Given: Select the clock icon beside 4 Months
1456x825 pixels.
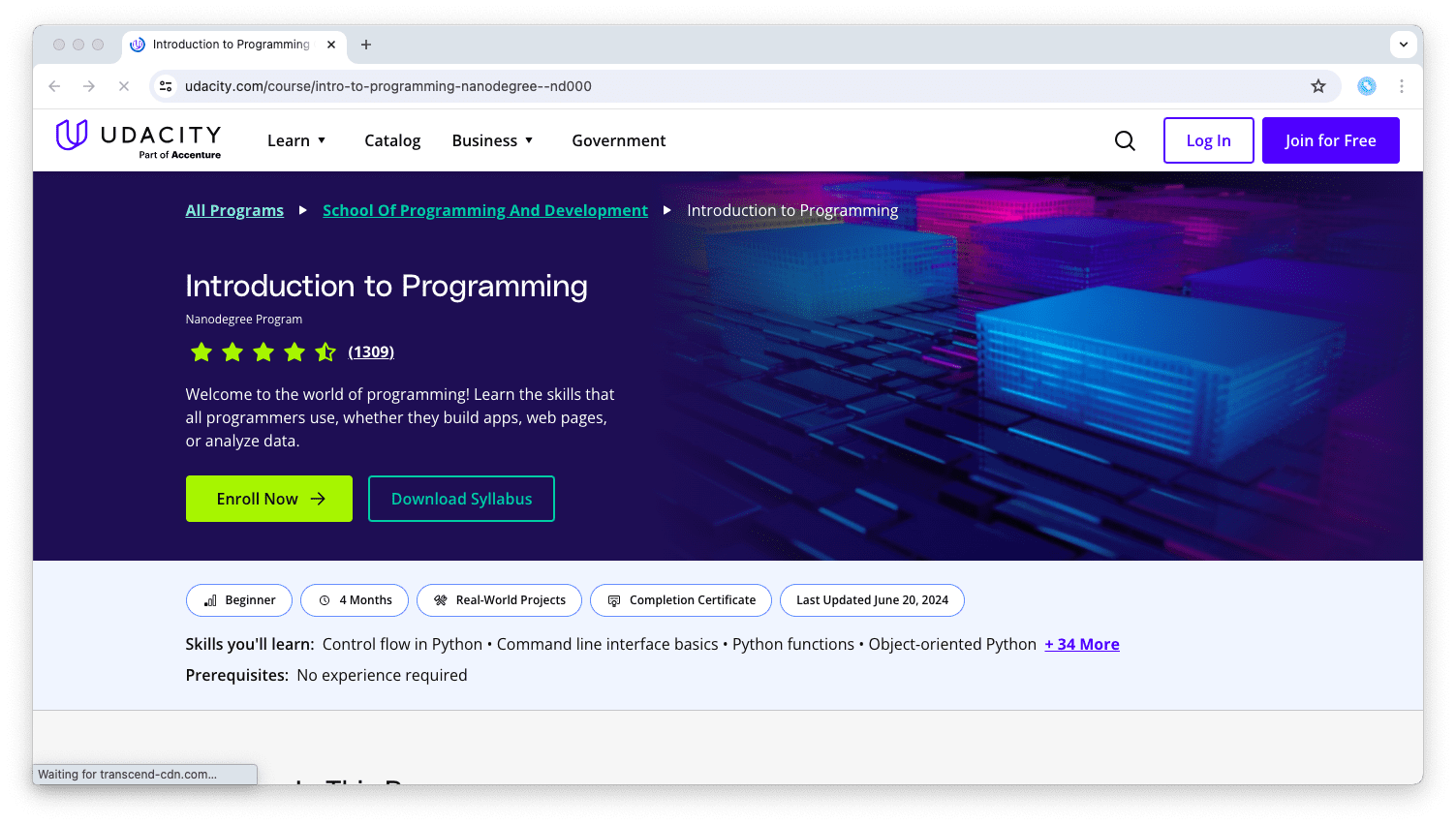Looking at the screenshot, I should pos(325,600).
